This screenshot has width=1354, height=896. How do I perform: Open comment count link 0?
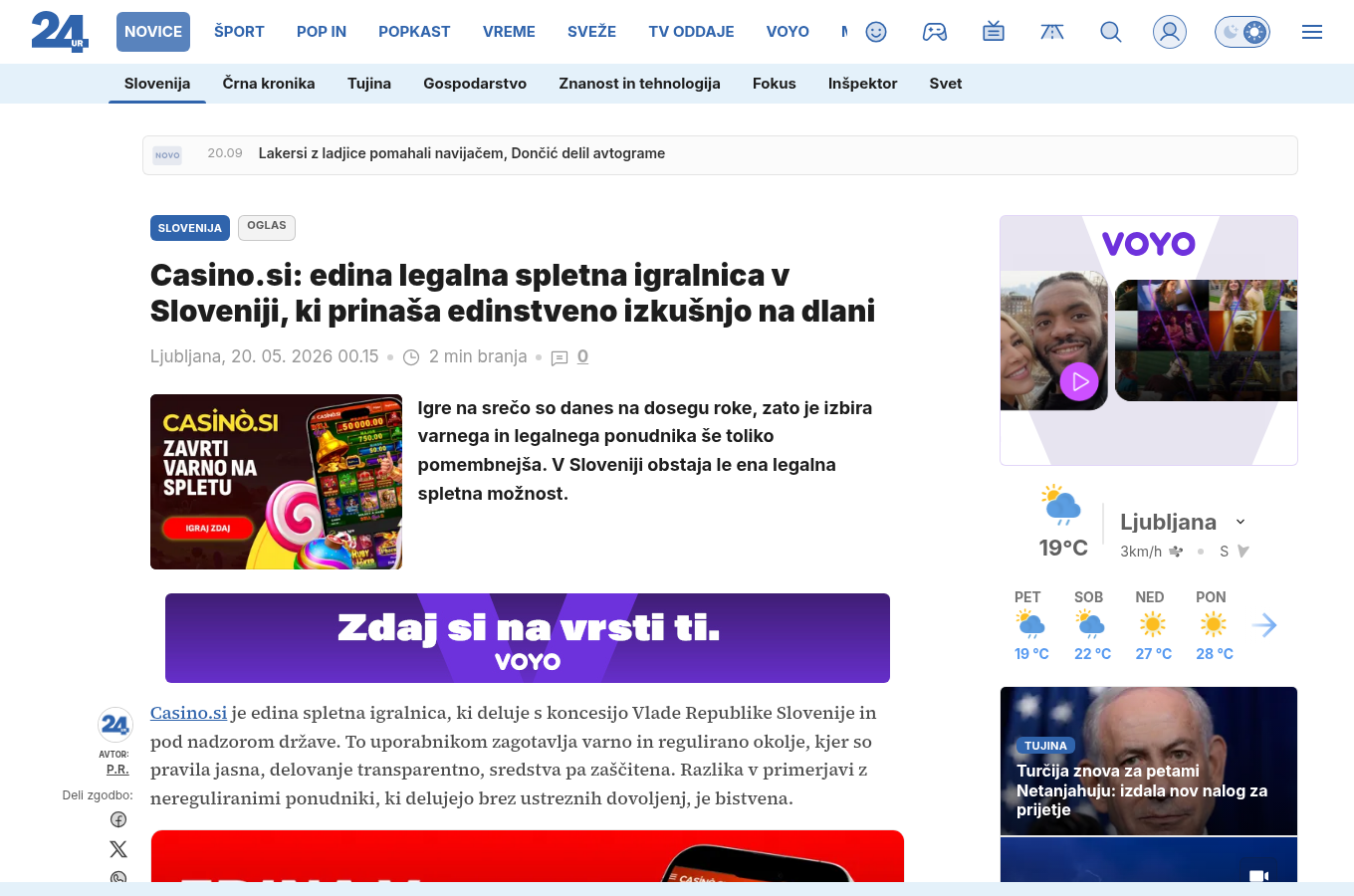582,356
